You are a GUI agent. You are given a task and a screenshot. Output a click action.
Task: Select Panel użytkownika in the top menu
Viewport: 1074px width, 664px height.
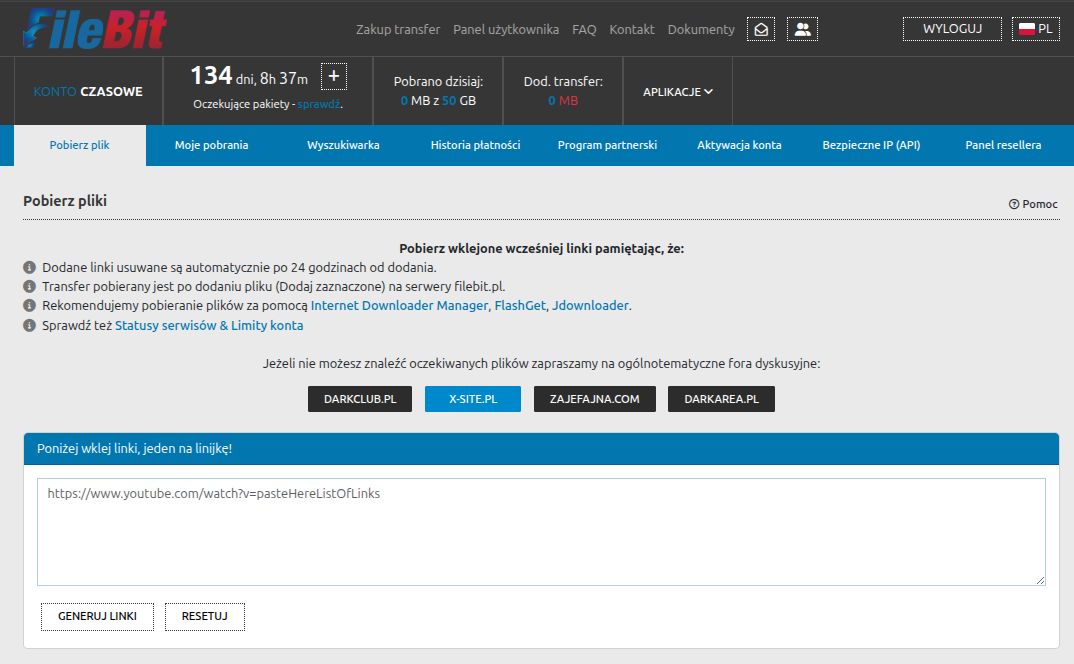[505, 30]
